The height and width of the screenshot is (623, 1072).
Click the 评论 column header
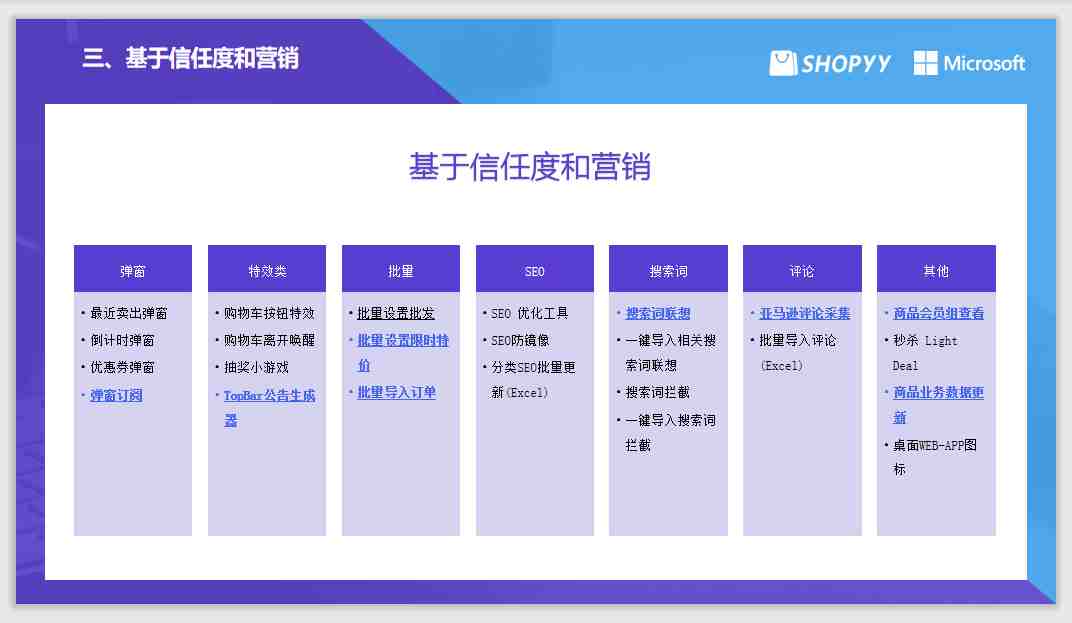802,271
